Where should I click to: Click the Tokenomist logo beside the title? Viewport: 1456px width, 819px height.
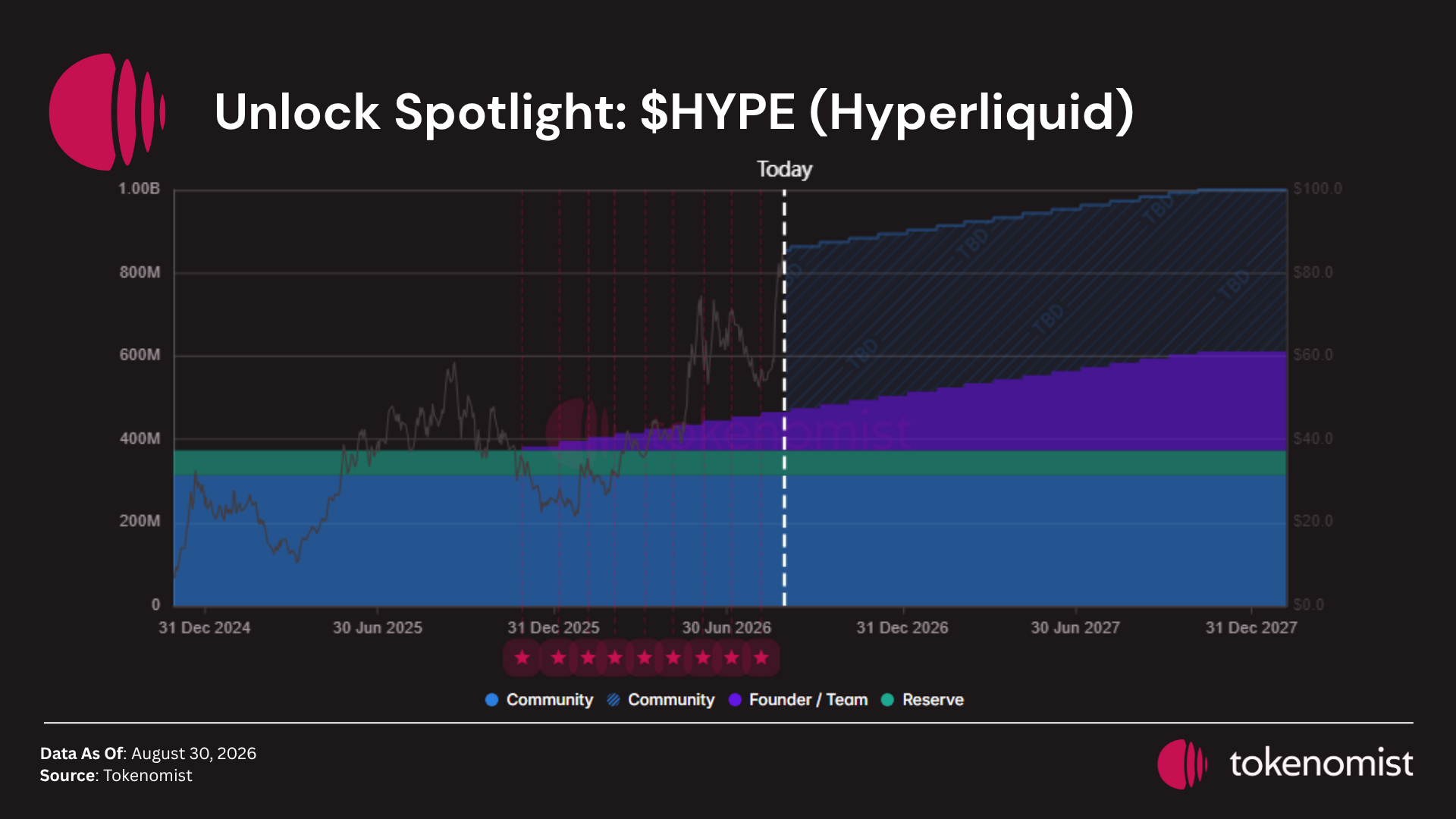coord(108,111)
